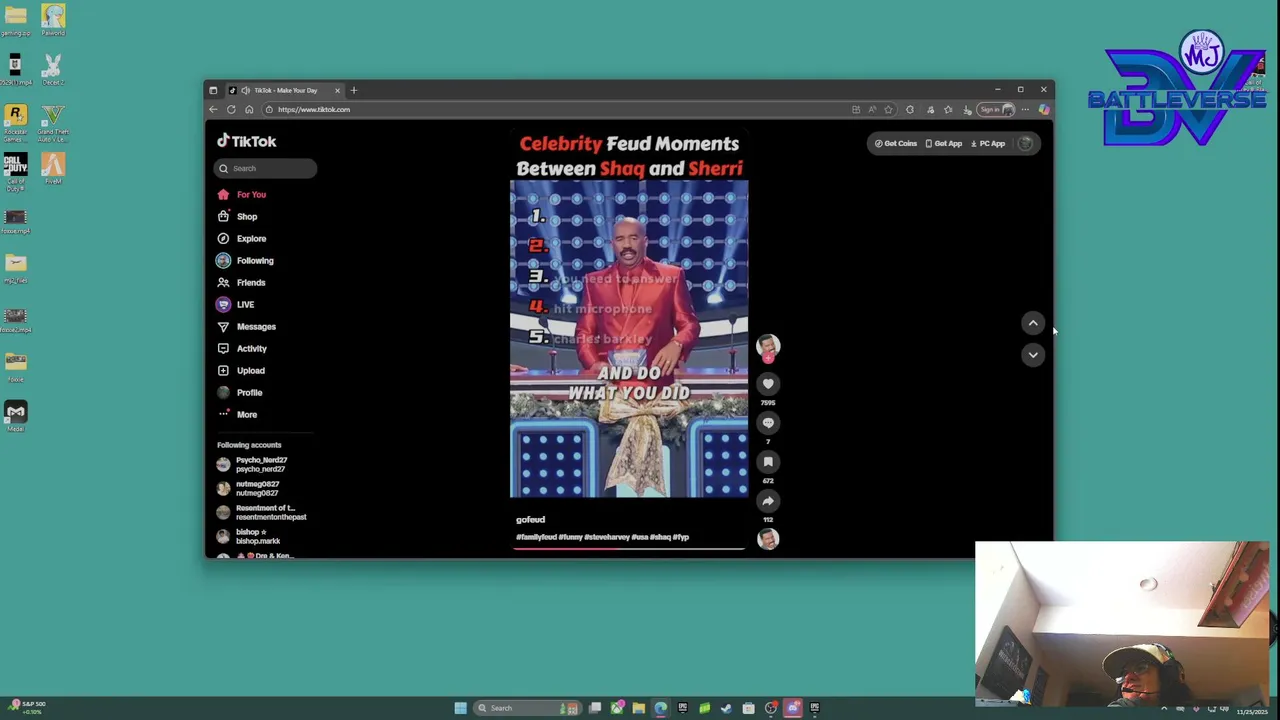Image resolution: width=1280 pixels, height=720 pixels.
Task: Click the URL address bar
Action: click(x=560, y=110)
